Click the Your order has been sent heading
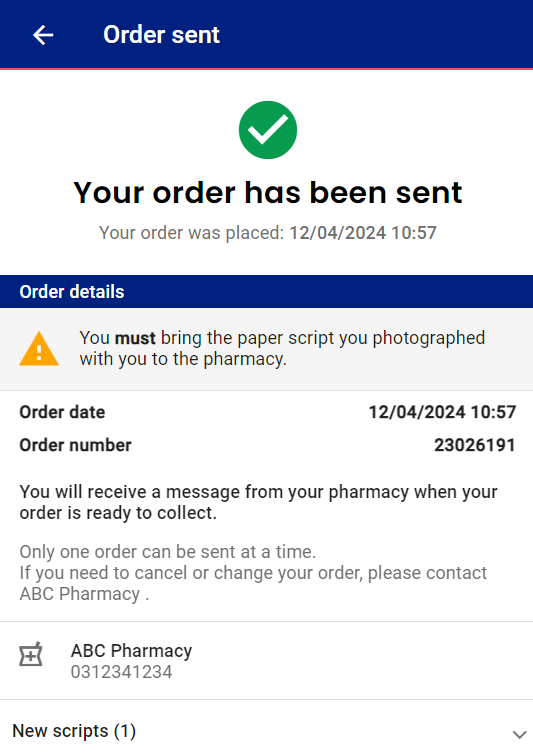533x753 pixels. [267, 193]
